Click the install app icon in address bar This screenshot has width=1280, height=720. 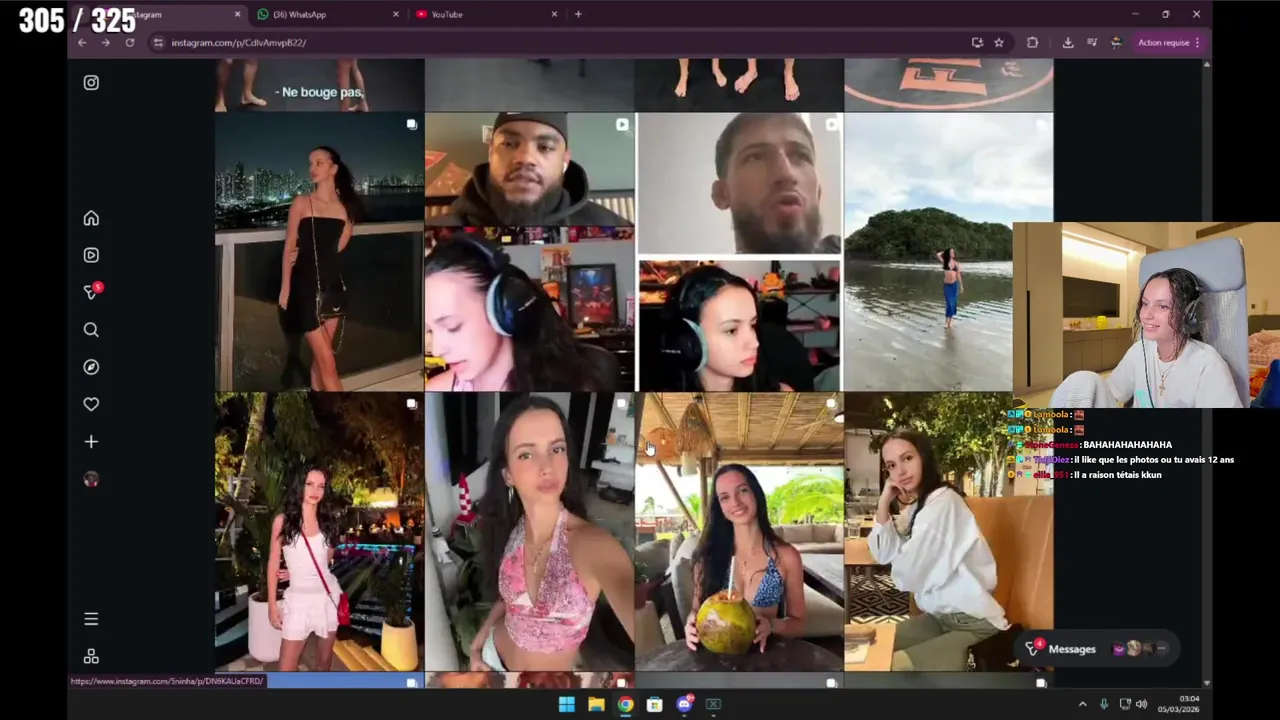[x=977, y=43]
